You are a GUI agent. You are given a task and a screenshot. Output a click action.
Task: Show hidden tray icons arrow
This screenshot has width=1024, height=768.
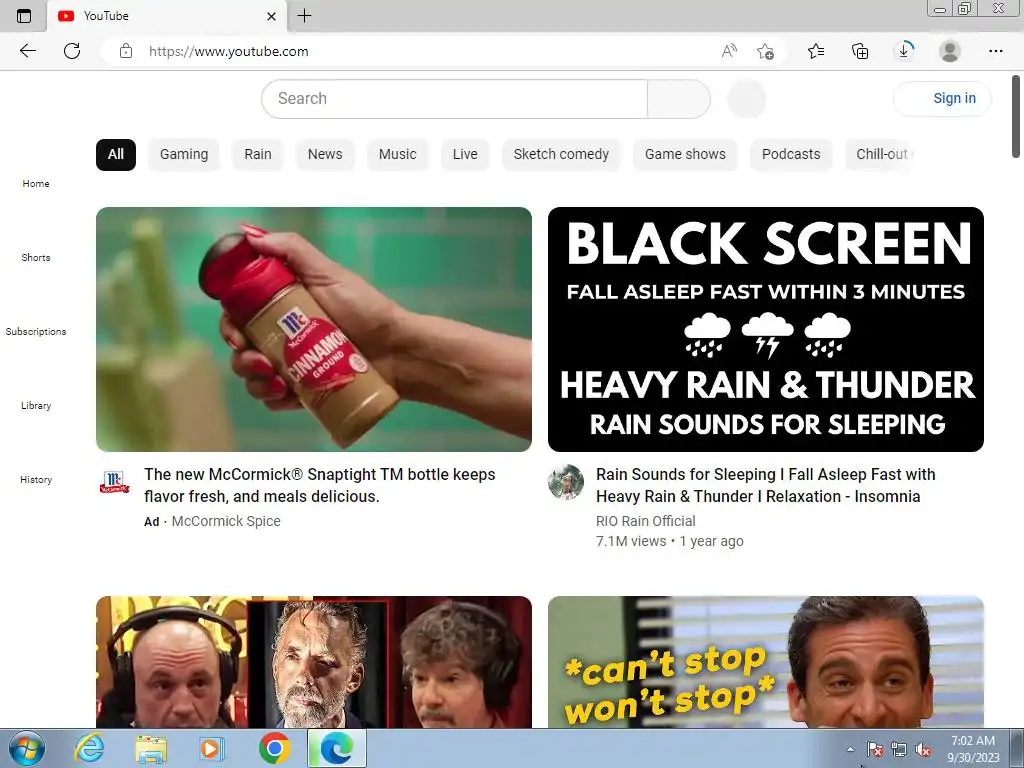coord(850,749)
